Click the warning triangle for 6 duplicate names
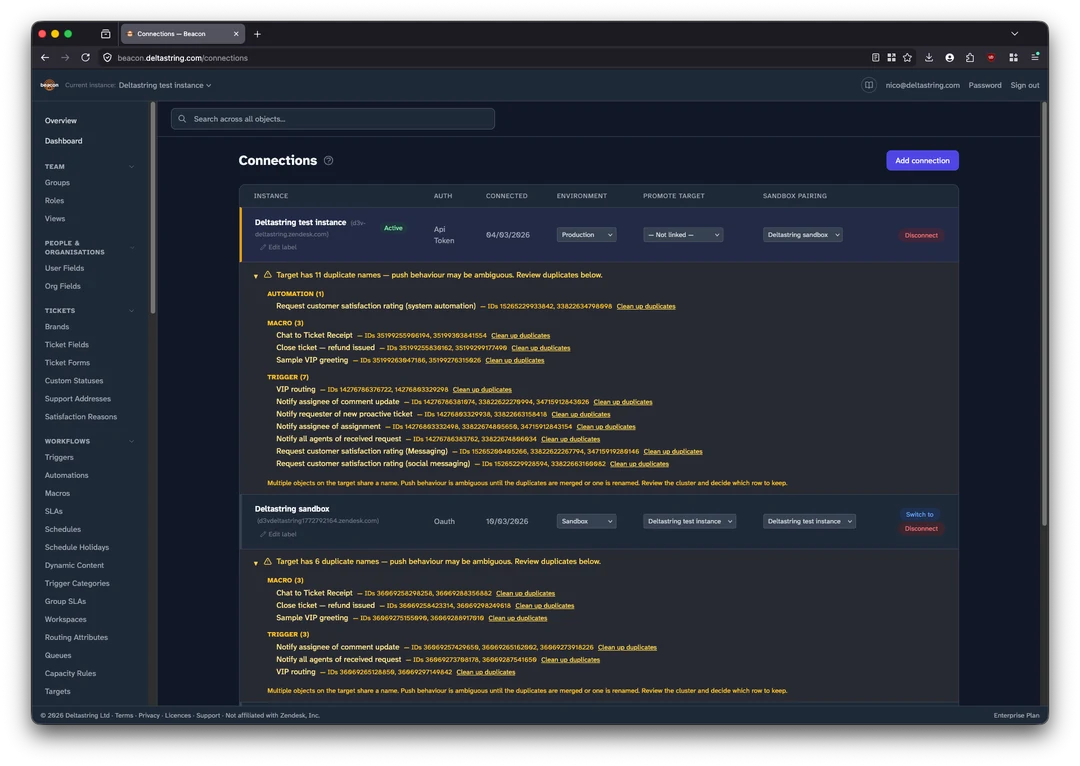 click(268, 561)
